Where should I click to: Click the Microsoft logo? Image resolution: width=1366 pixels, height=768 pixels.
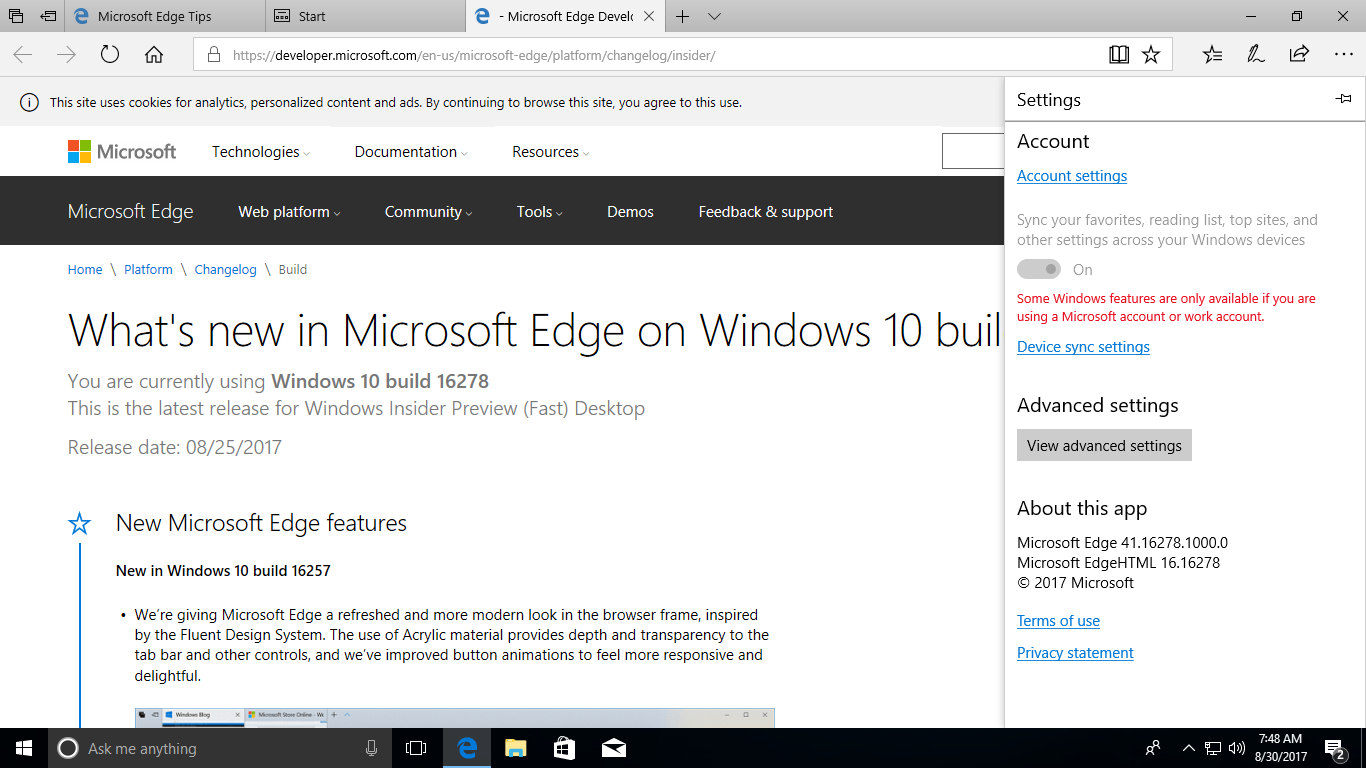click(122, 152)
